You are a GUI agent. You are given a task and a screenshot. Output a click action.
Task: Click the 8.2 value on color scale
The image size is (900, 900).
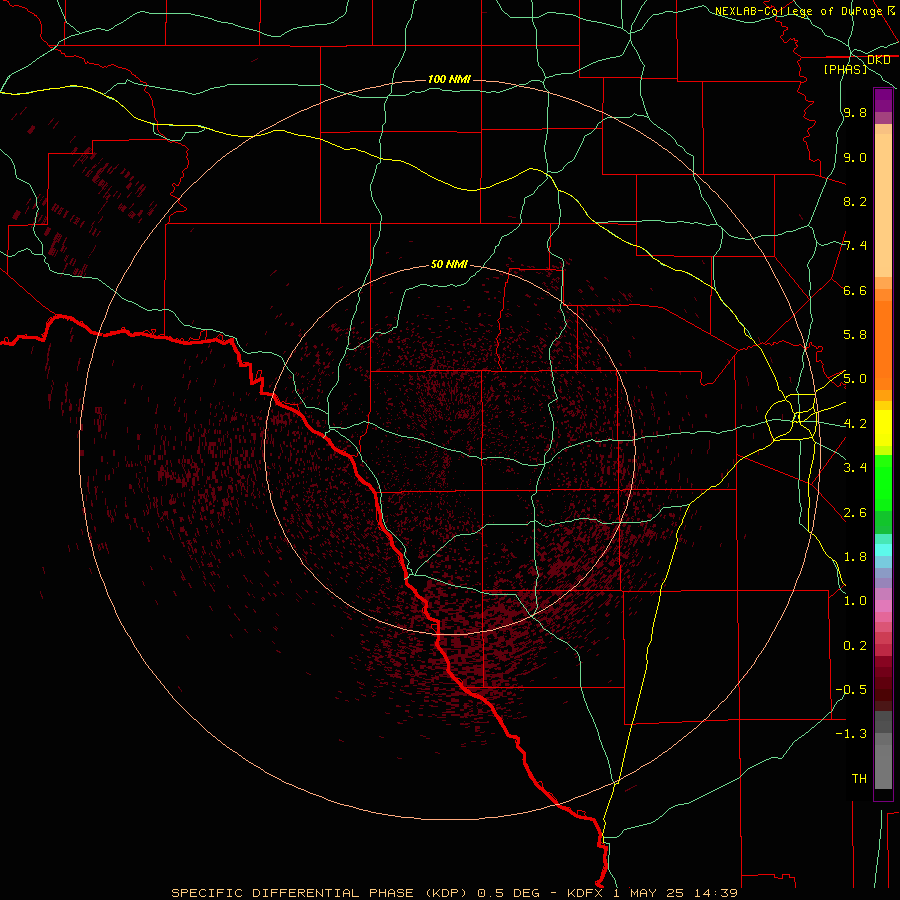coord(855,201)
